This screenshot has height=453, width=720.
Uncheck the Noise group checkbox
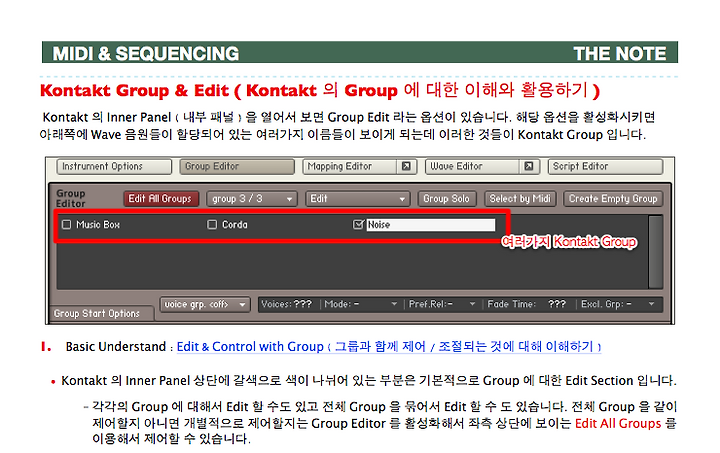(358, 224)
